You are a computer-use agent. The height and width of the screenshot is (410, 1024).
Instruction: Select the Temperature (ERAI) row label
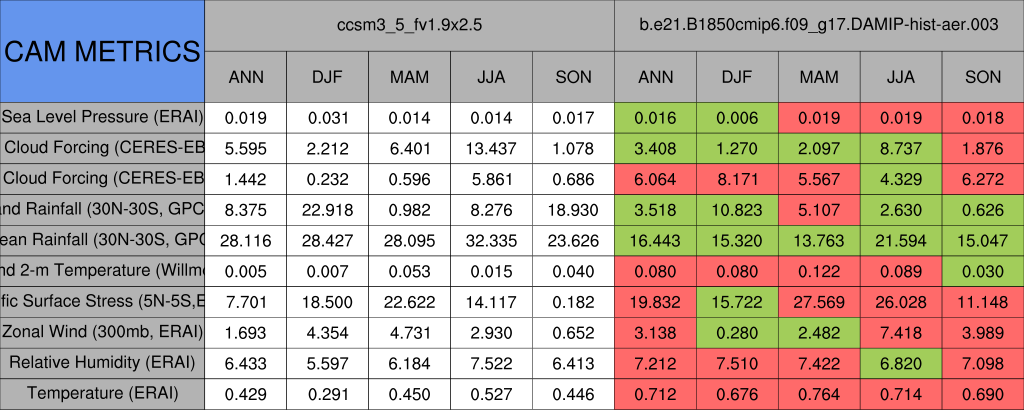(102, 393)
